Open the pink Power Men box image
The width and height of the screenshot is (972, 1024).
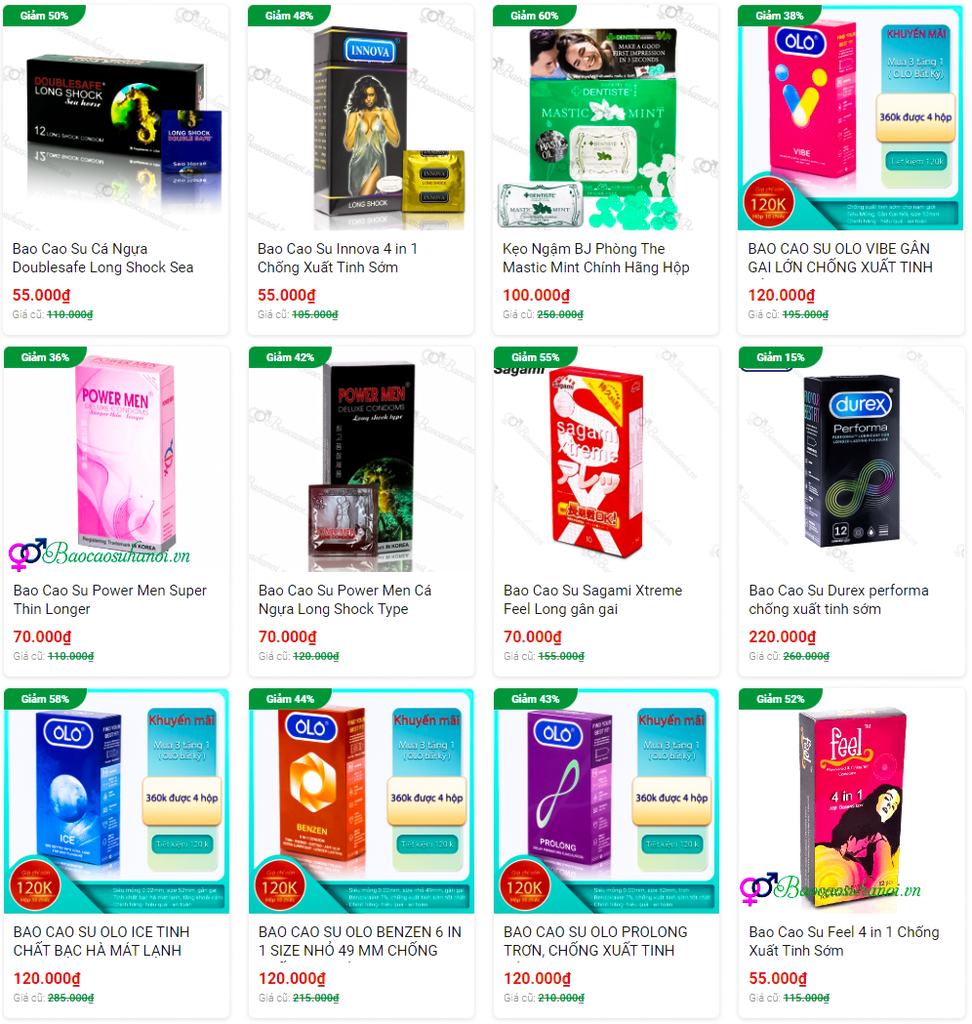tap(117, 459)
